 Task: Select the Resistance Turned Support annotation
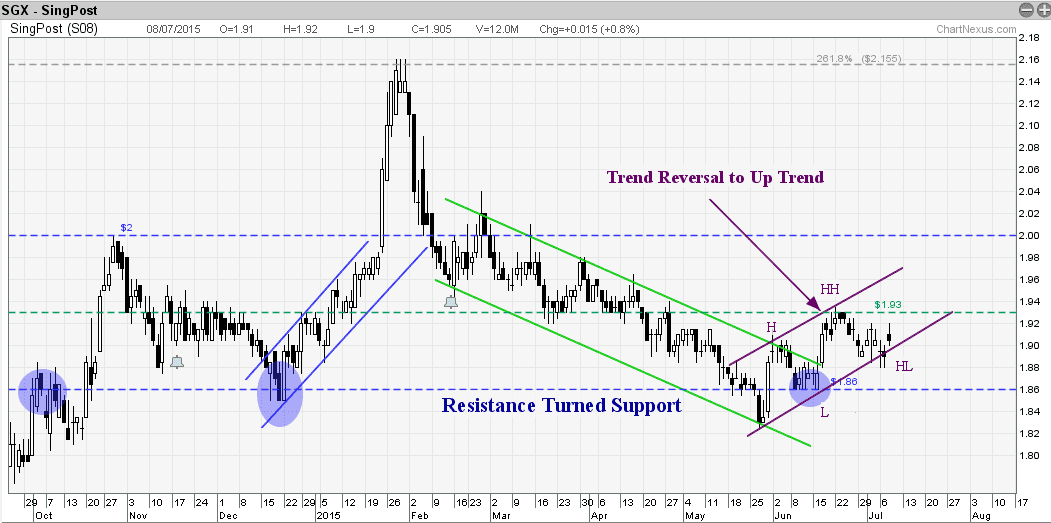[x=561, y=406]
